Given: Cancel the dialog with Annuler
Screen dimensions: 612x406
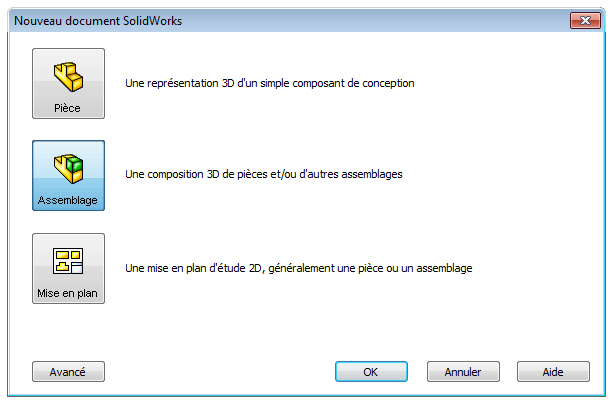Looking at the screenshot, I should [x=463, y=372].
